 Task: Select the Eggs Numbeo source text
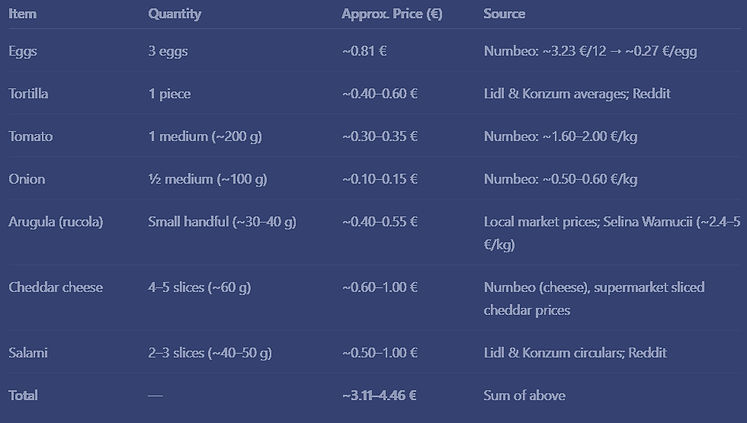(x=590, y=50)
